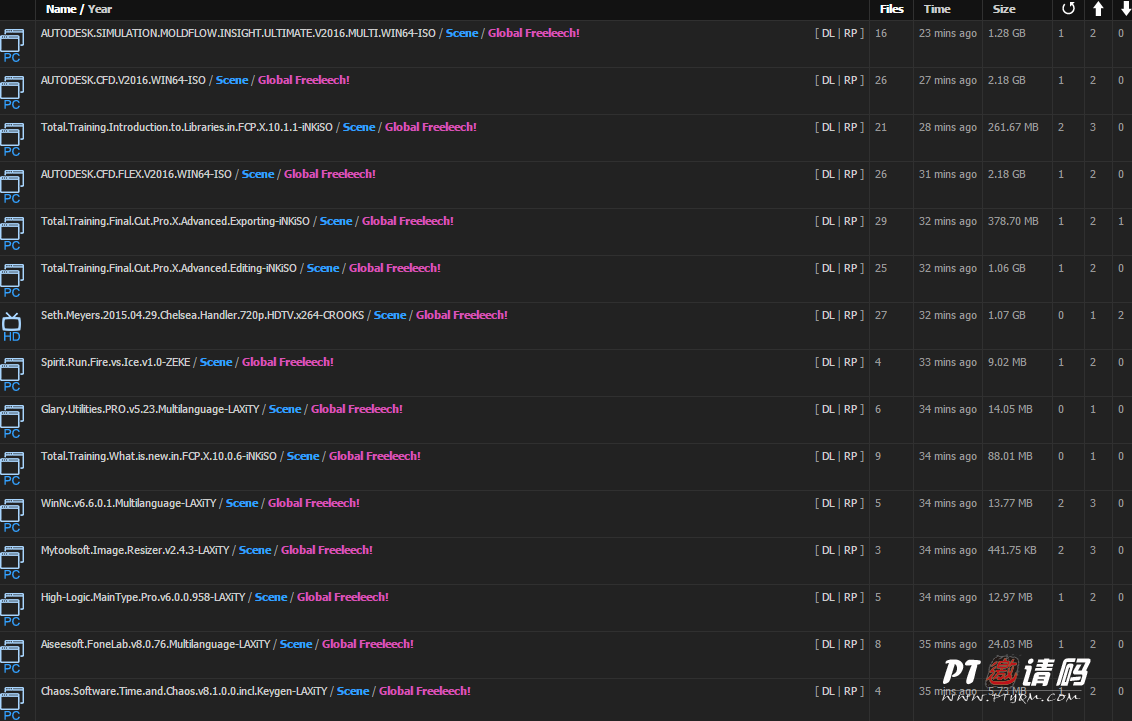1132x721 pixels.
Task: Click the "33 mins ago" time value
Action: 948,362
